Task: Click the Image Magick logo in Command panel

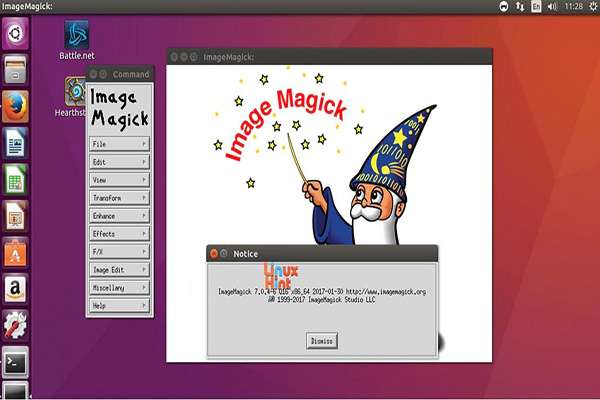Action: (x=119, y=109)
